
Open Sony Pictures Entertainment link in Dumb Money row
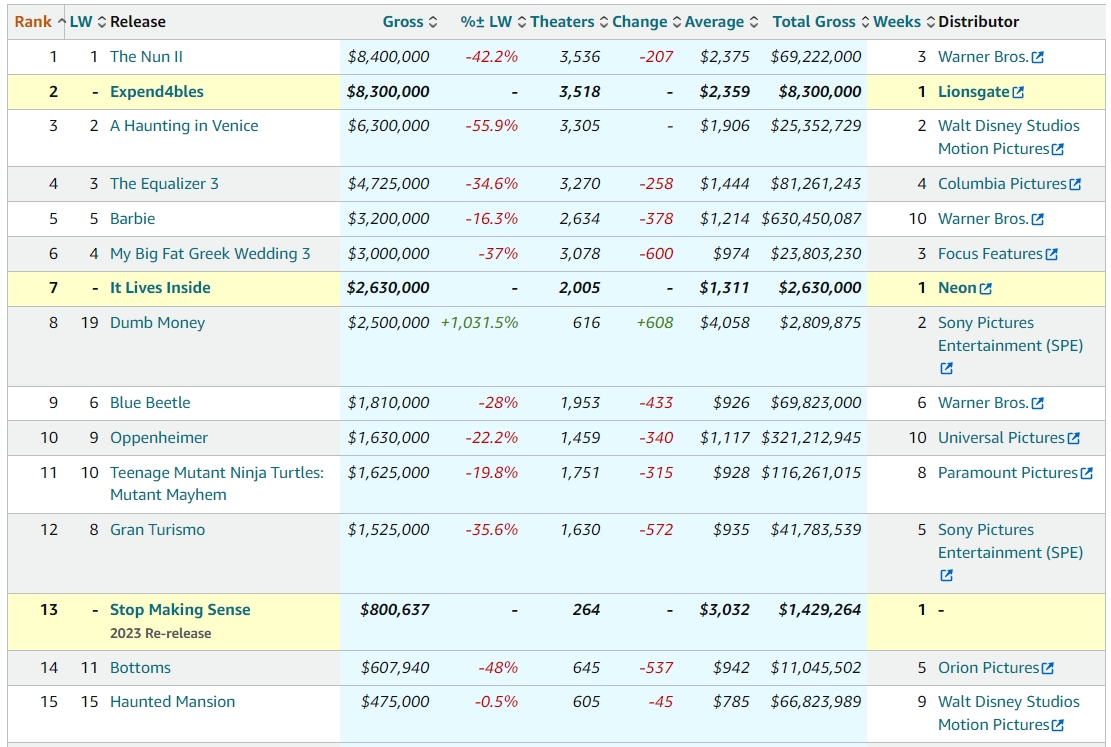pyautogui.click(x=1010, y=334)
